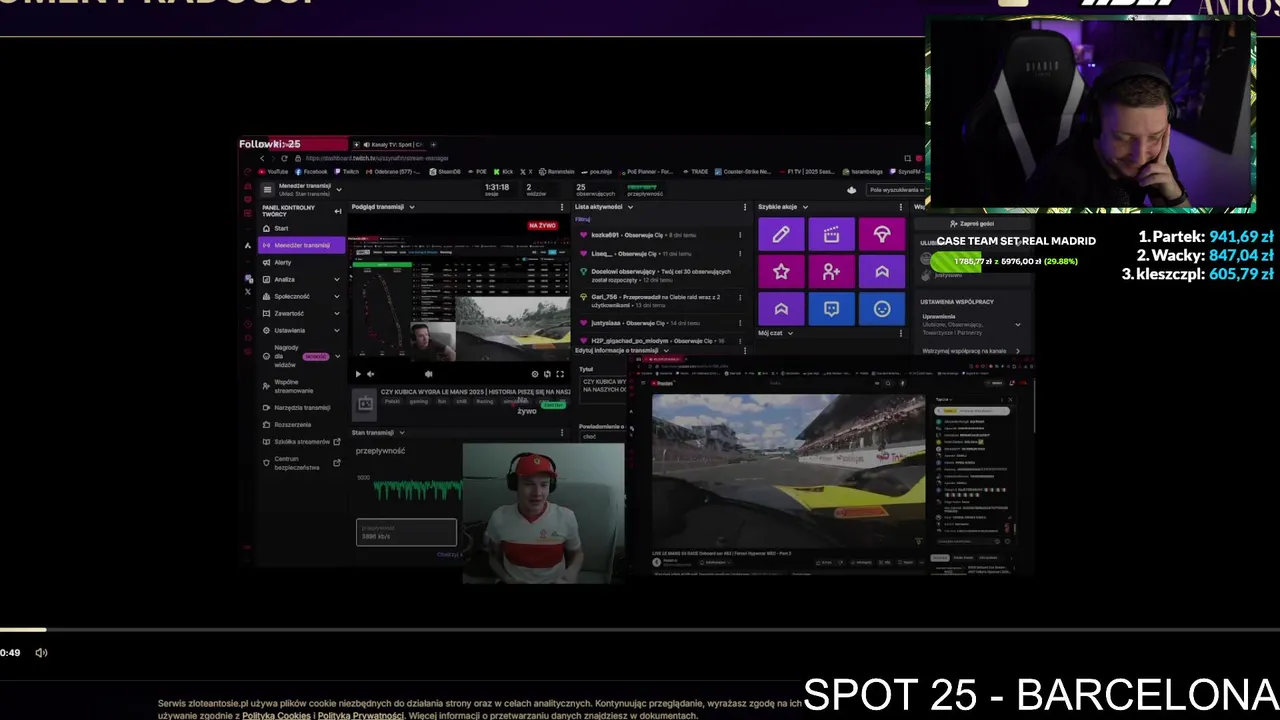Click the Zaproś gości button
Viewport: 1280px width, 720px height.
[972, 224]
